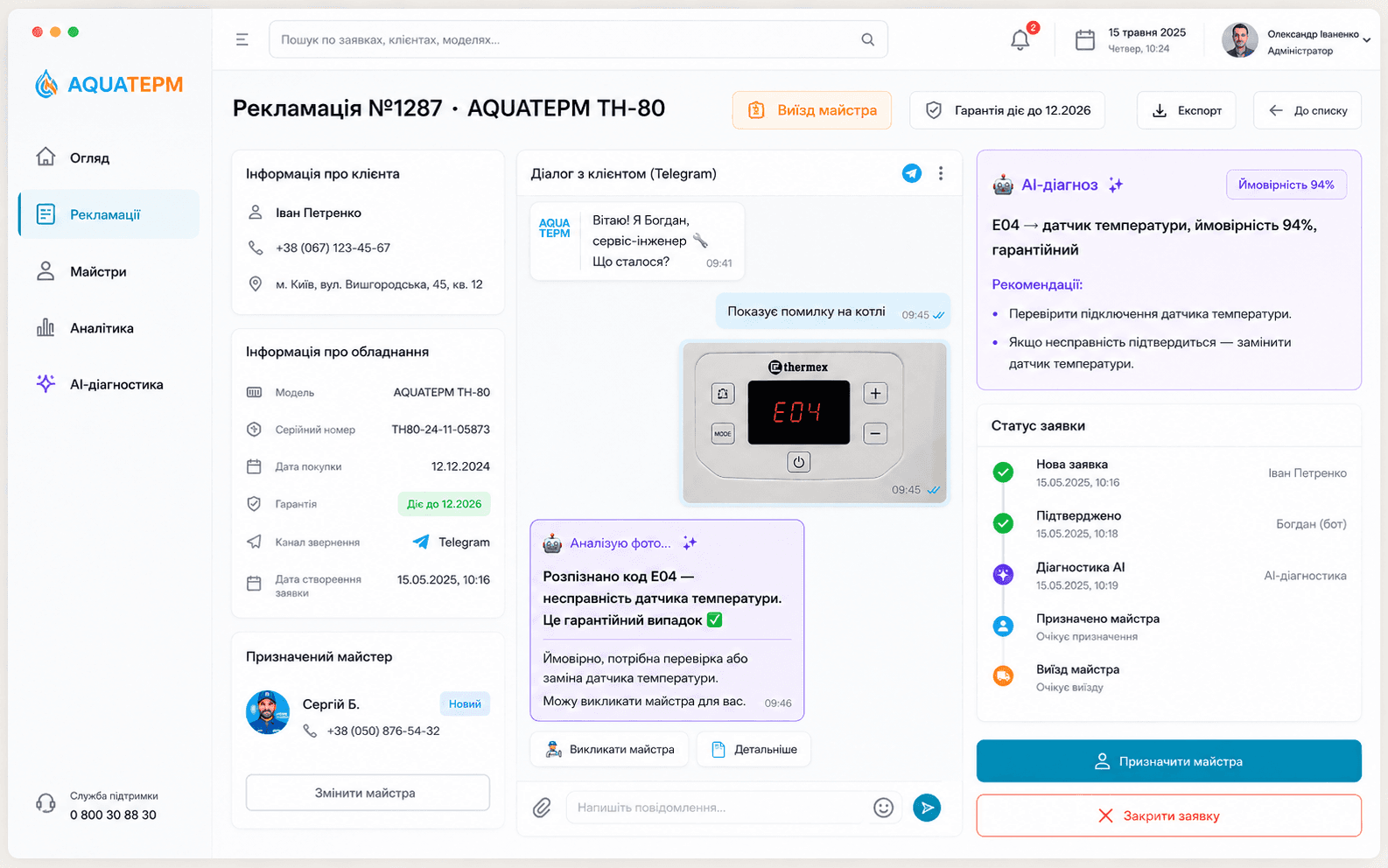Click Рекомендації heading in AI panel
Viewport: 1388px width, 868px height.
point(1037,284)
